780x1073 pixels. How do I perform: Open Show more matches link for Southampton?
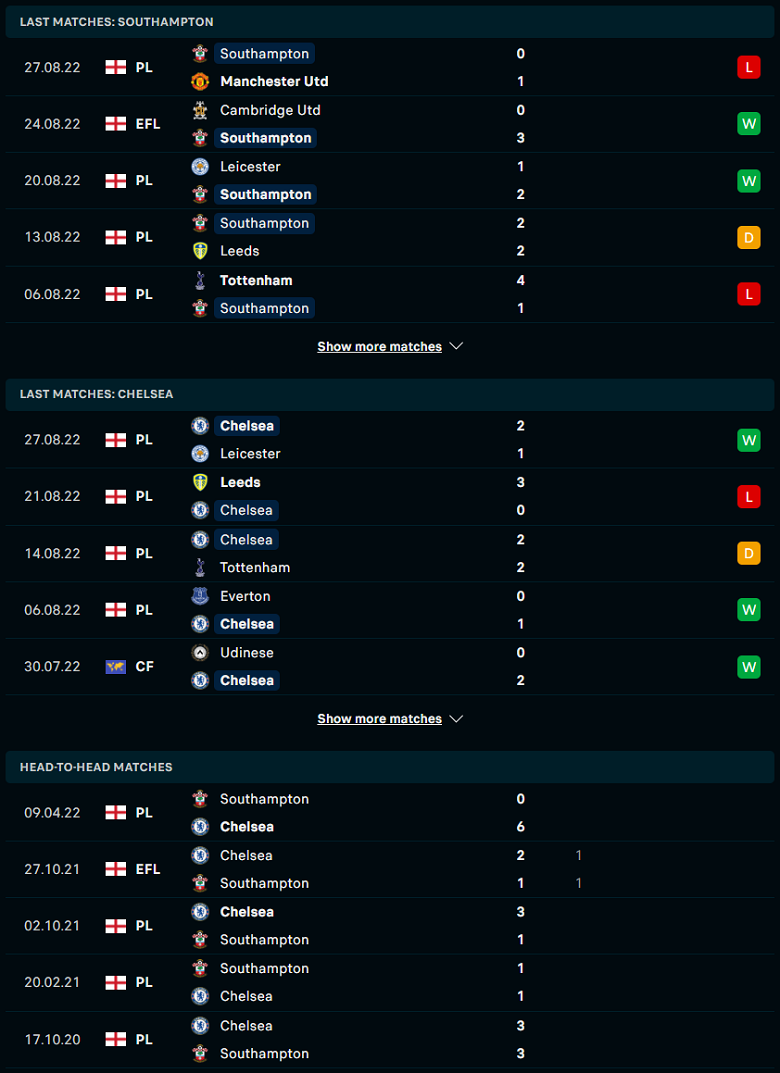click(x=380, y=347)
